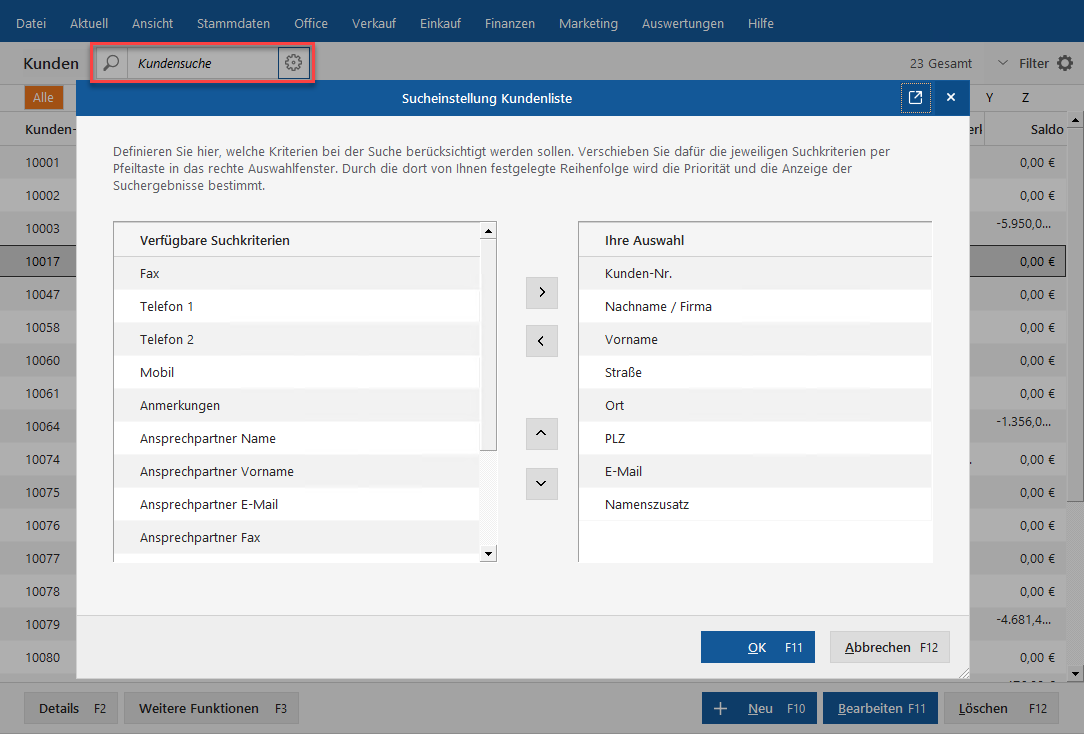Move selected criterion right with arrow button

tap(541, 293)
